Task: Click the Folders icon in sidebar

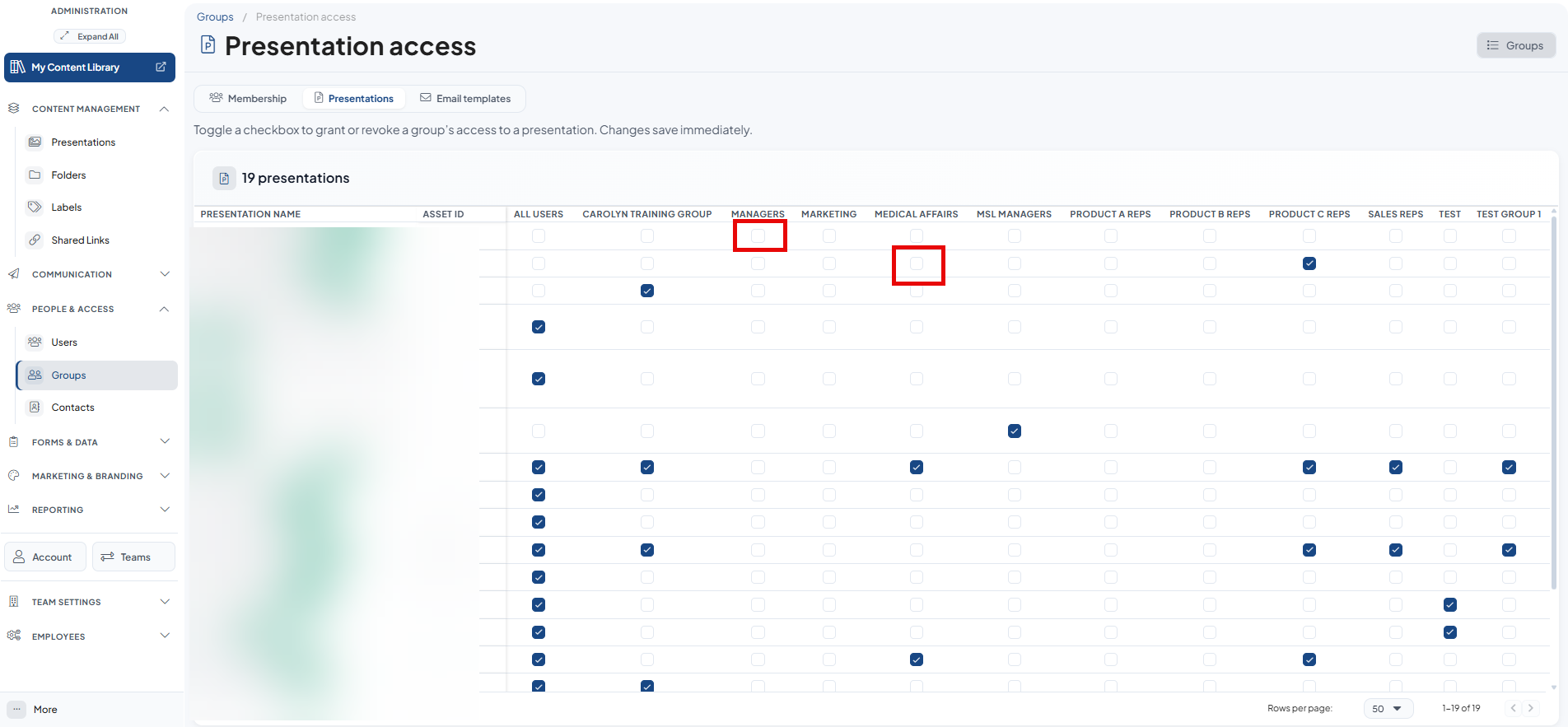Action: [35, 175]
